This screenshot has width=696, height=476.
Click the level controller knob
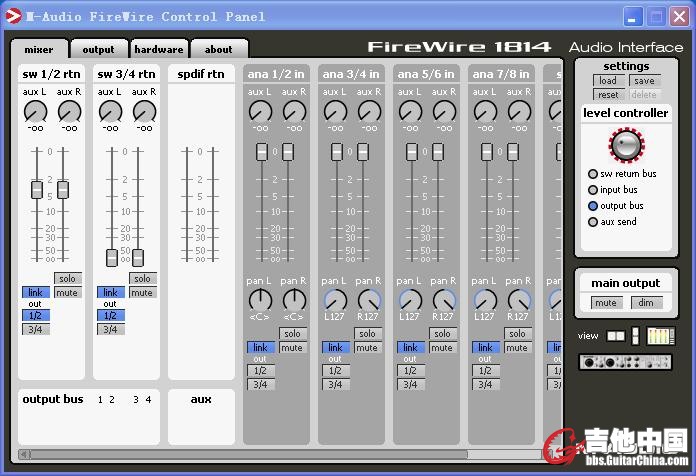[627, 145]
